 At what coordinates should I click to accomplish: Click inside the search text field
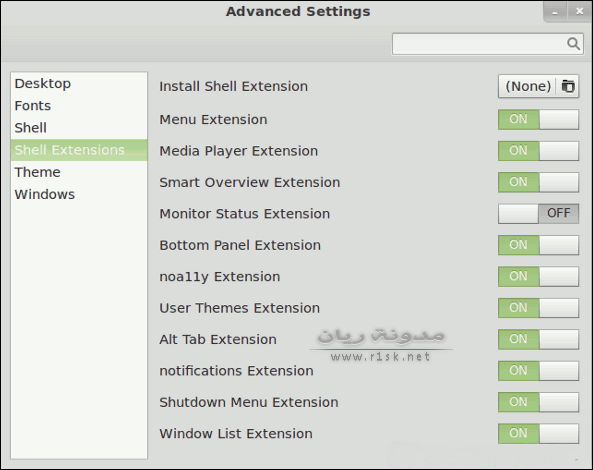pyautogui.click(x=479, y=44)
